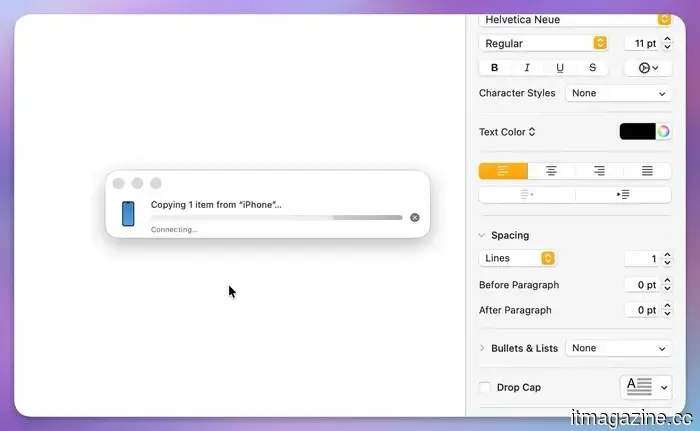The image size is (700, 431).
Task: Click the line spacing value field
Action: coord(642,259)
